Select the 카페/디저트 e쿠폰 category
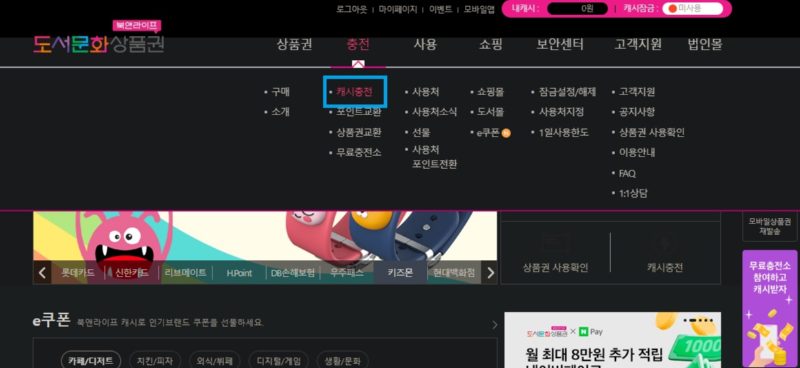 [x=91, y=361]
